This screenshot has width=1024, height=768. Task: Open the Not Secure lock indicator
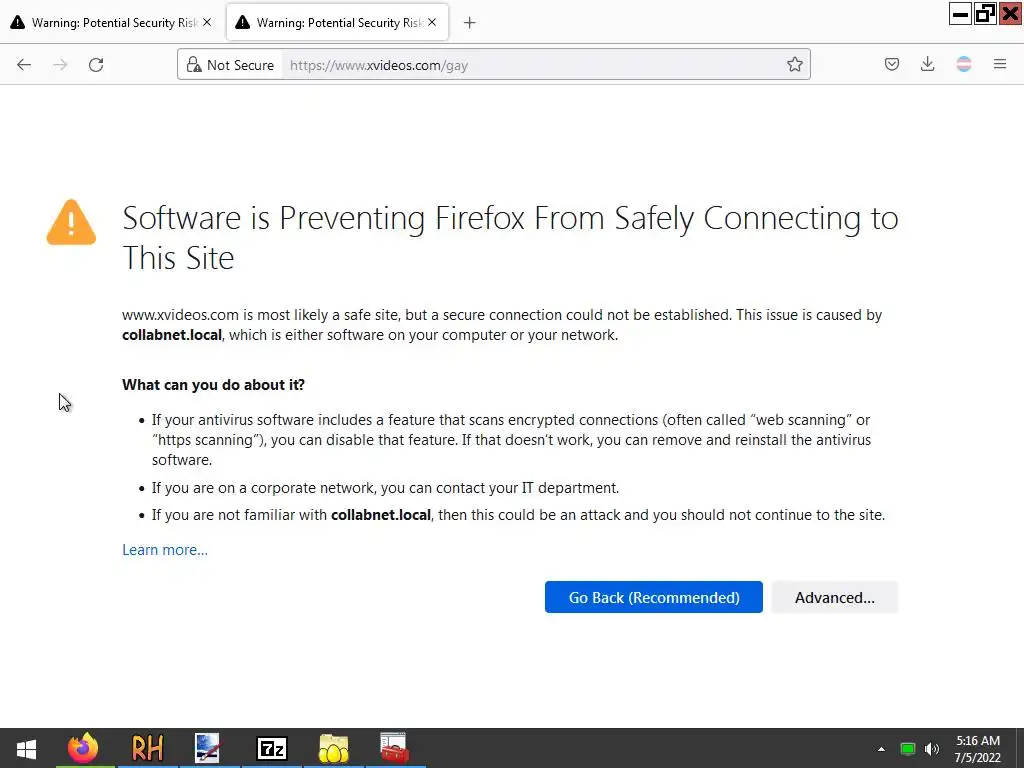(230, 65)
